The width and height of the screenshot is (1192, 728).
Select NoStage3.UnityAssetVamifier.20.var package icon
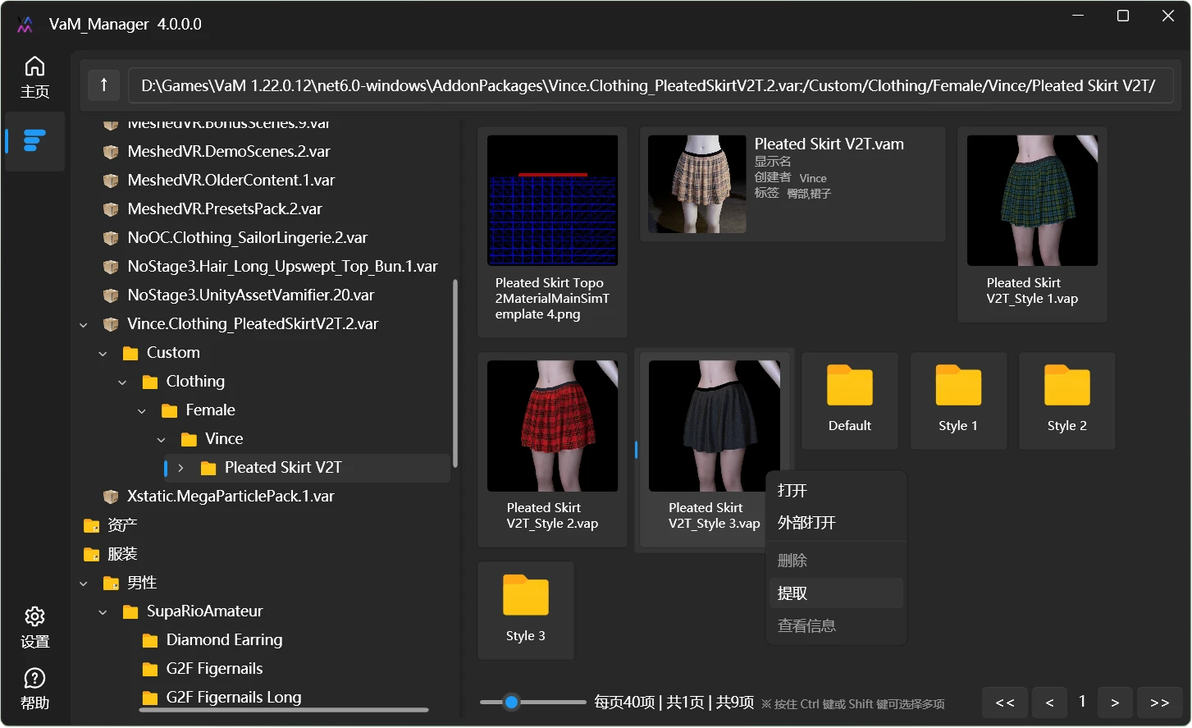tap(111, 295)
